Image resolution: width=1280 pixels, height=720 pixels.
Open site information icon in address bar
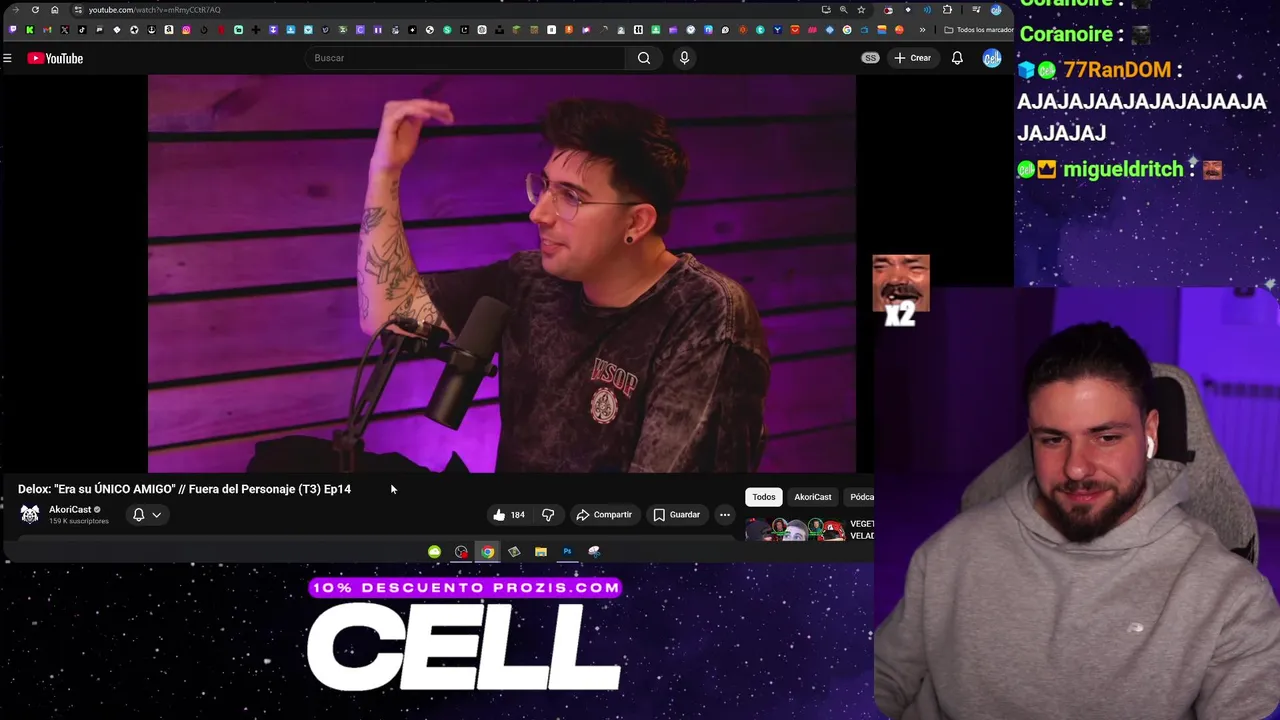78,10
